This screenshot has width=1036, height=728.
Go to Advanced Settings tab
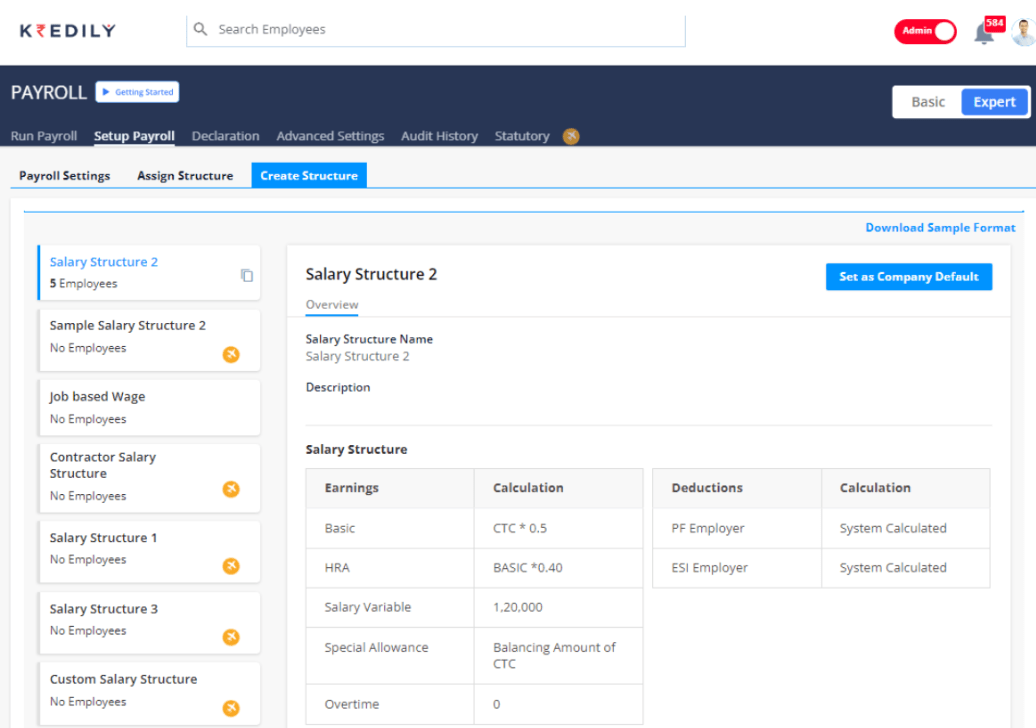coord(330,136)
